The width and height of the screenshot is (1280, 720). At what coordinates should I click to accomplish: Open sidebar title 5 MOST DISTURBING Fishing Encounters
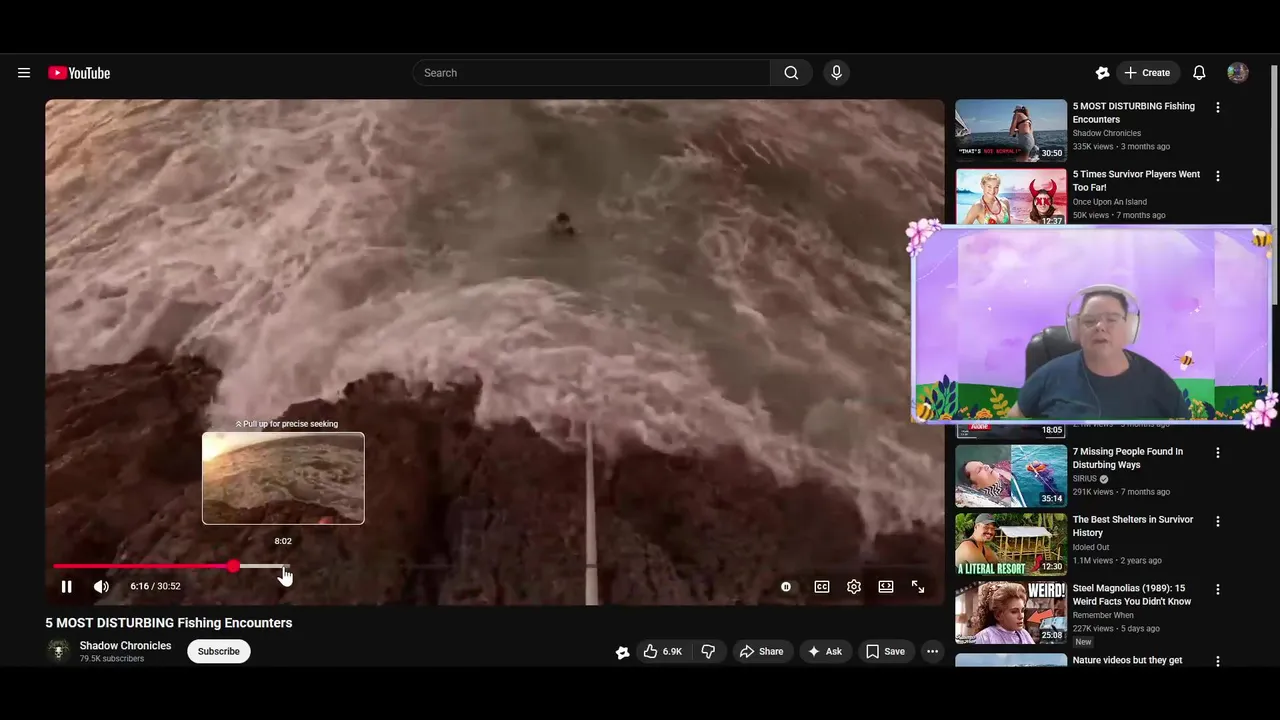pos(1134,113)
